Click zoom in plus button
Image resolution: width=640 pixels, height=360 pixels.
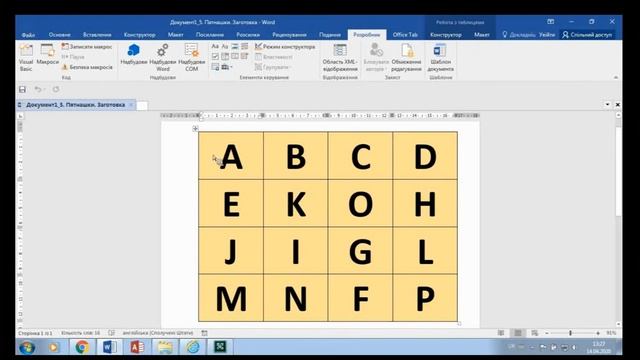(598, 333)
